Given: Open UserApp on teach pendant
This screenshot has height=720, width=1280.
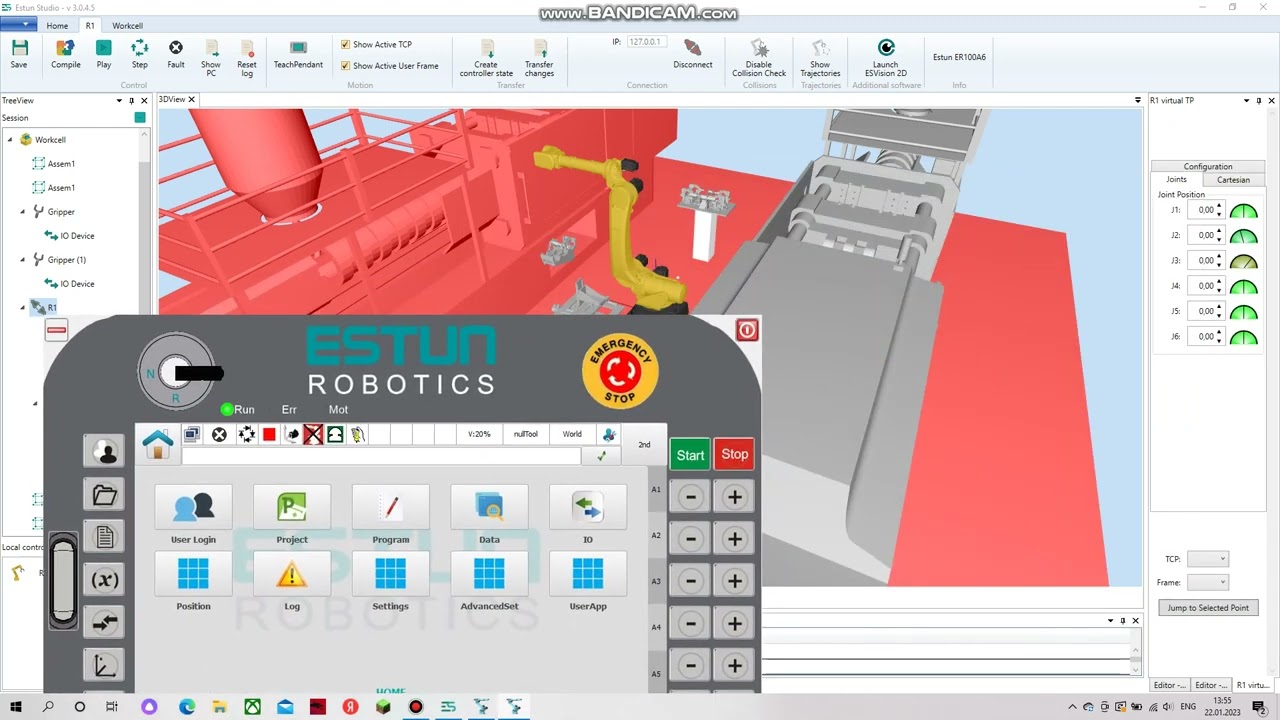Looking at the screenshot, I should [x=588, y=574].
